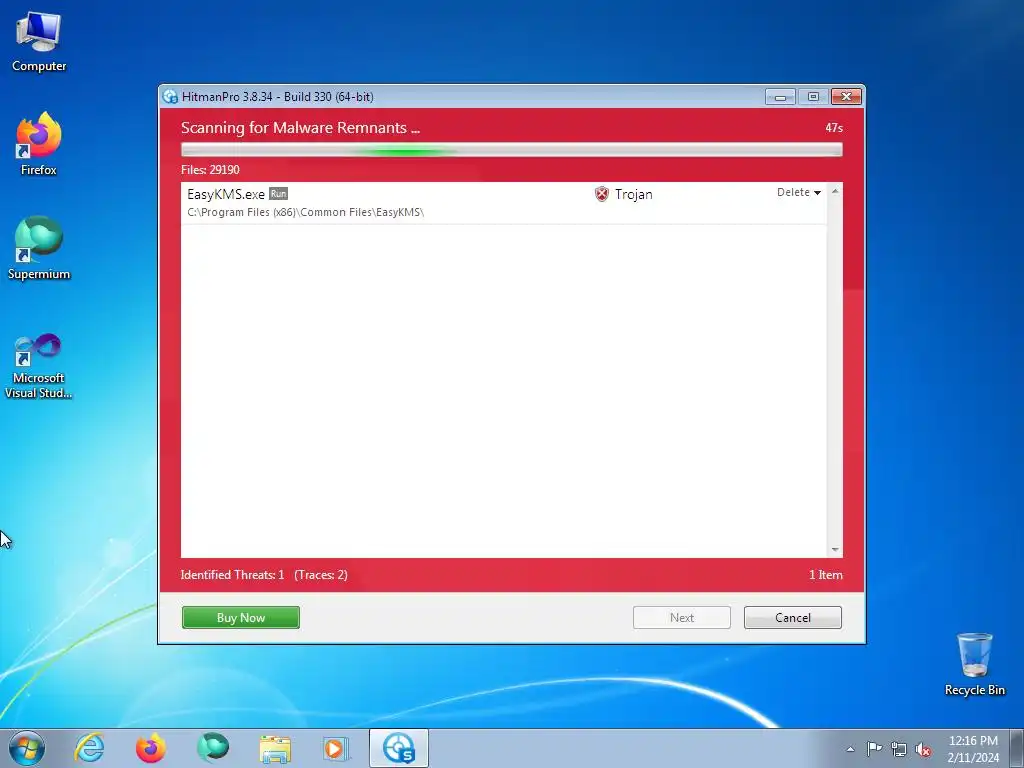
Task: Click the scan progress bar
Action: [511, 150]
